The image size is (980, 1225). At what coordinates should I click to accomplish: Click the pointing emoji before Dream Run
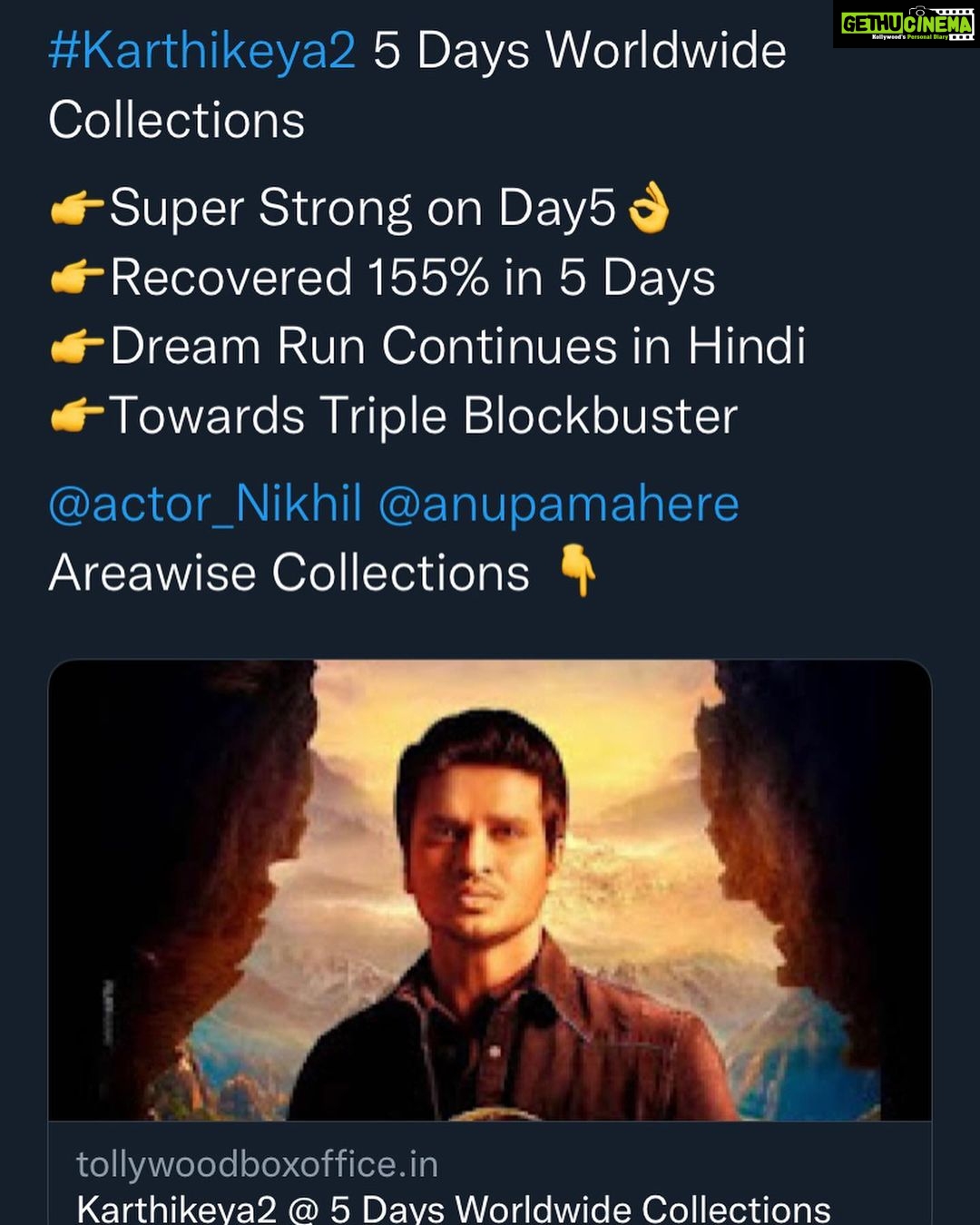click(x=76, y=347)
